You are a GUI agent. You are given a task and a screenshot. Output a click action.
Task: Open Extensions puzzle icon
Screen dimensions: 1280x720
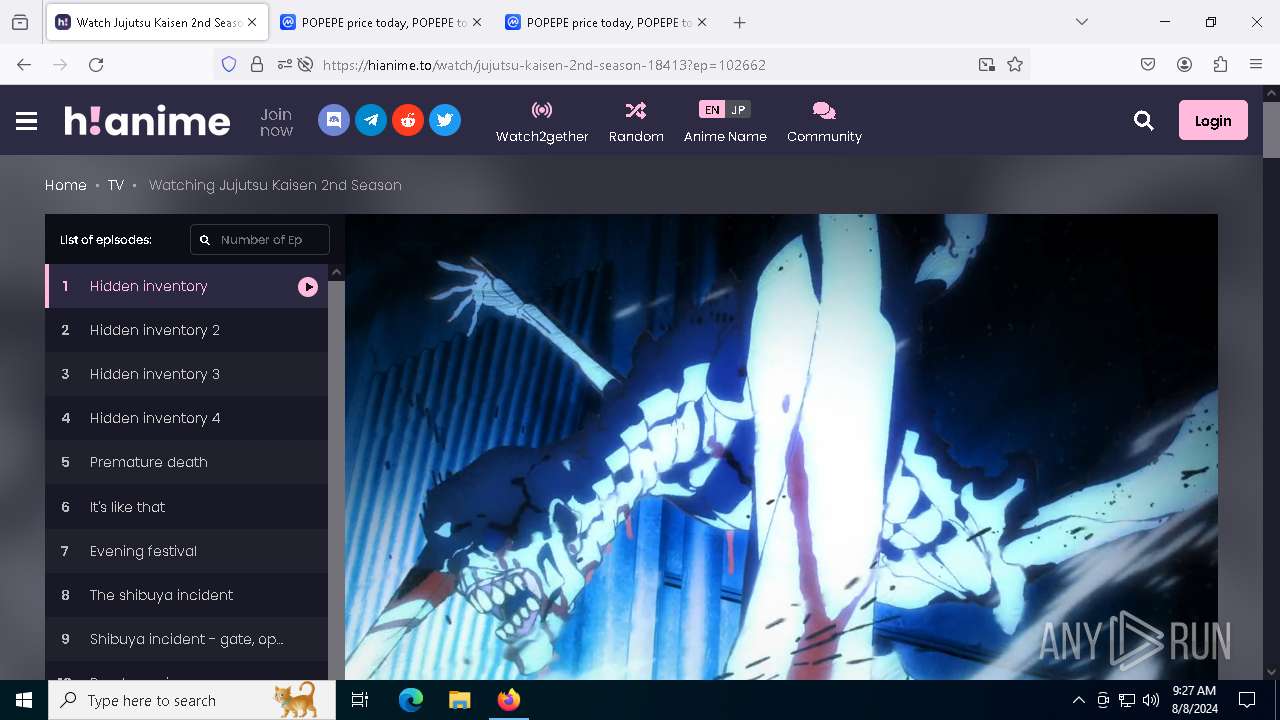click(1220, 64)
